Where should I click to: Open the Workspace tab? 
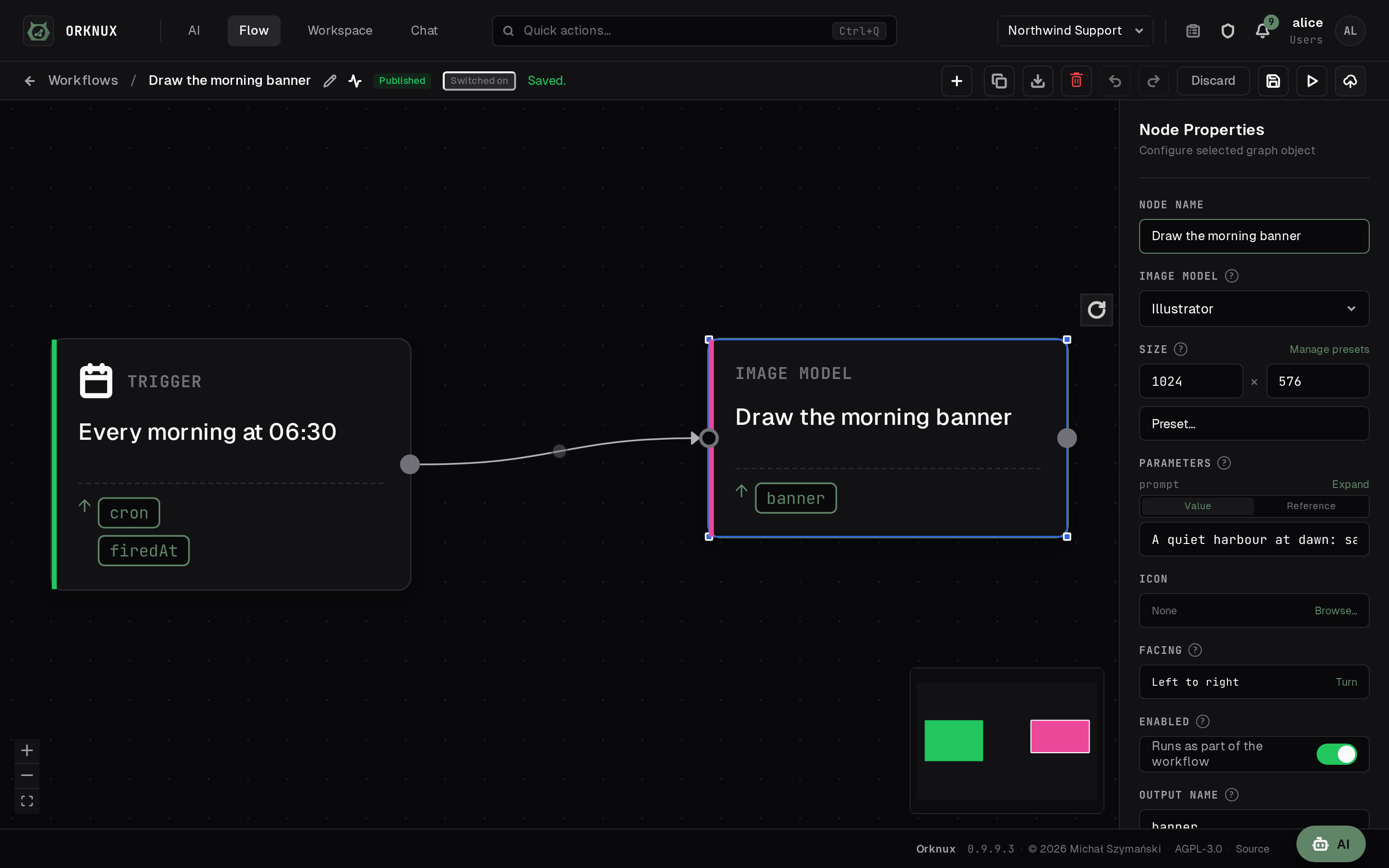pyautogui.click(x=340, y=31)
